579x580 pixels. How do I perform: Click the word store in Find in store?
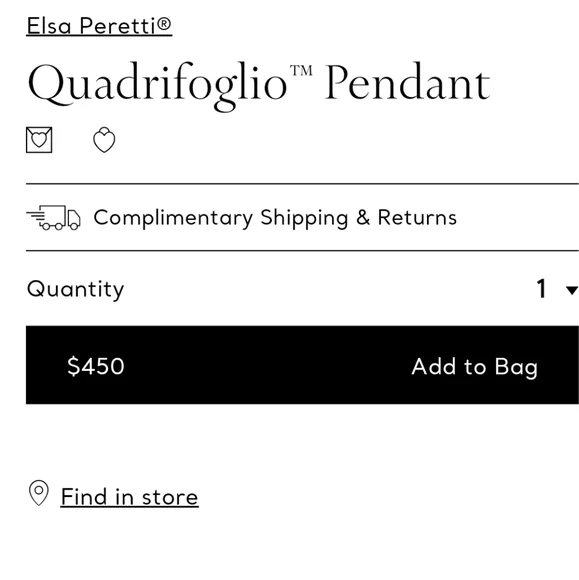click(170, 497)
